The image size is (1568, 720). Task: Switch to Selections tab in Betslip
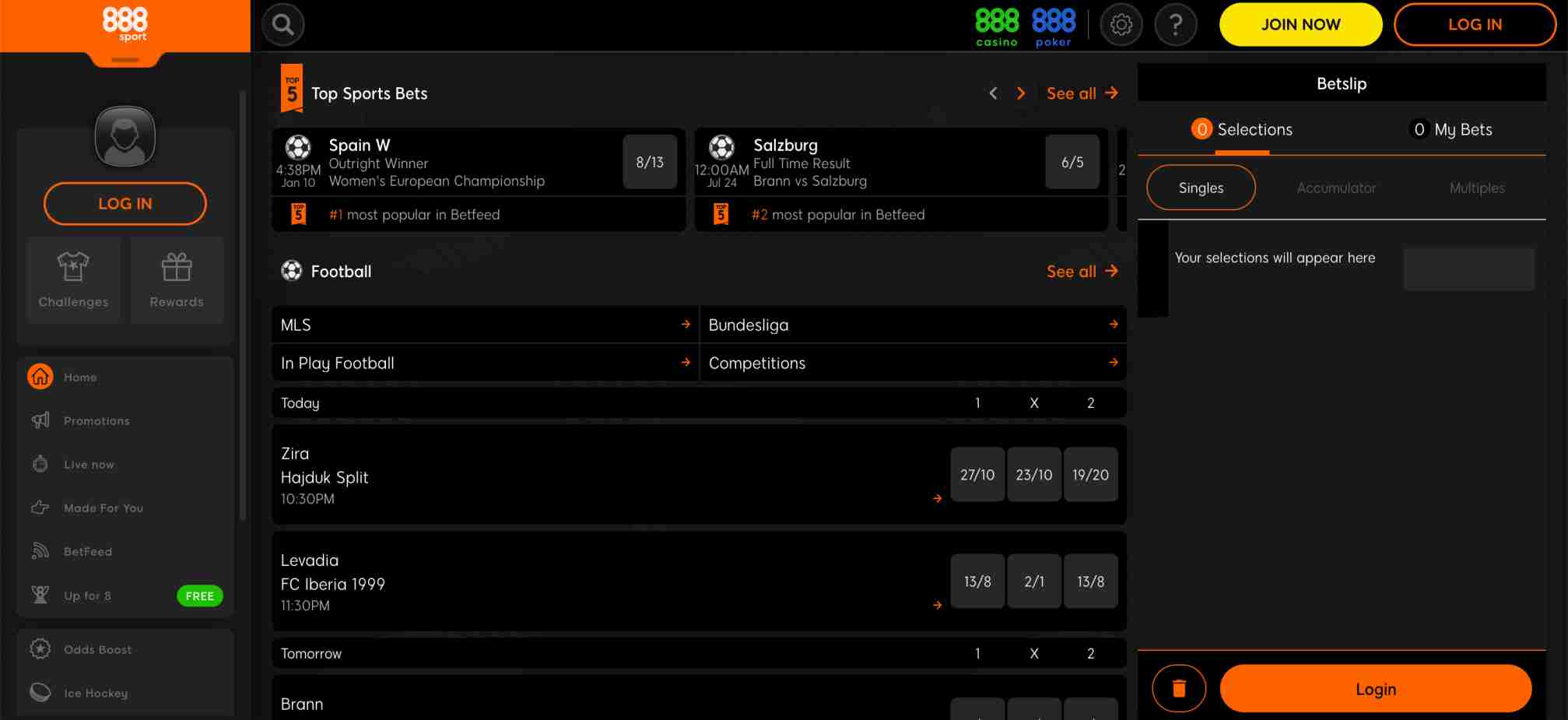coord(1242,130)
